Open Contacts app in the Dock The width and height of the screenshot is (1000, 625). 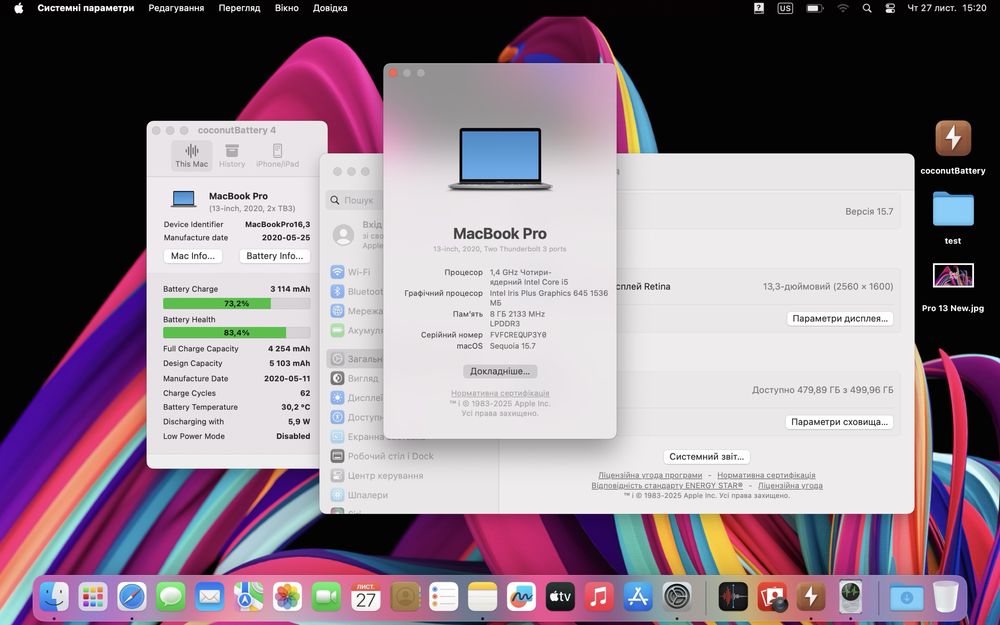[405, 598]
